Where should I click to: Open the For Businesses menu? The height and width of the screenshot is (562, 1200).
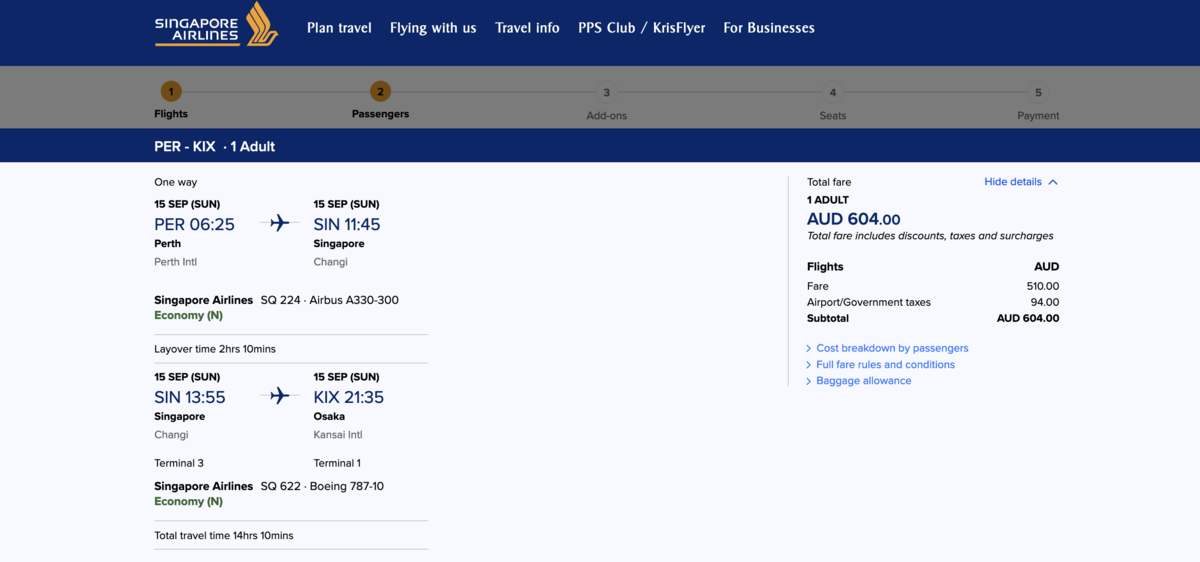click(x=769, y=28)
